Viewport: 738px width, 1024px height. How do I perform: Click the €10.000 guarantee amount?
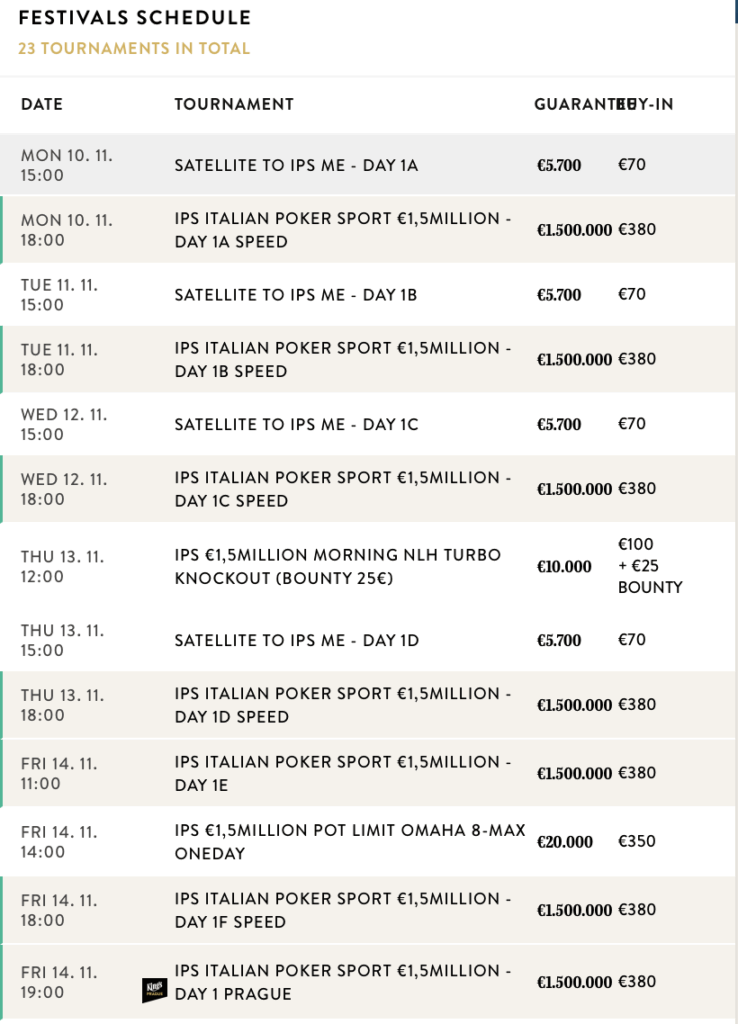click(x=564, y=567)
